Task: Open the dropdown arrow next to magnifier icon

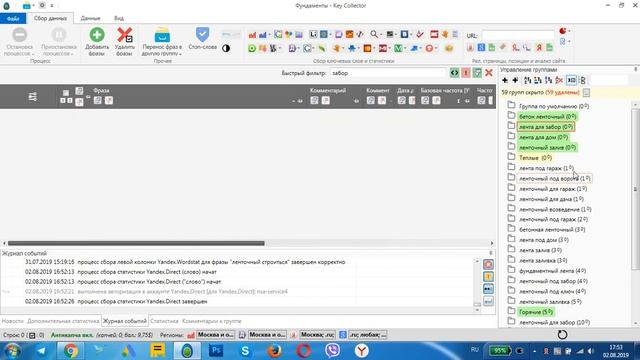Action: point(381,35)
